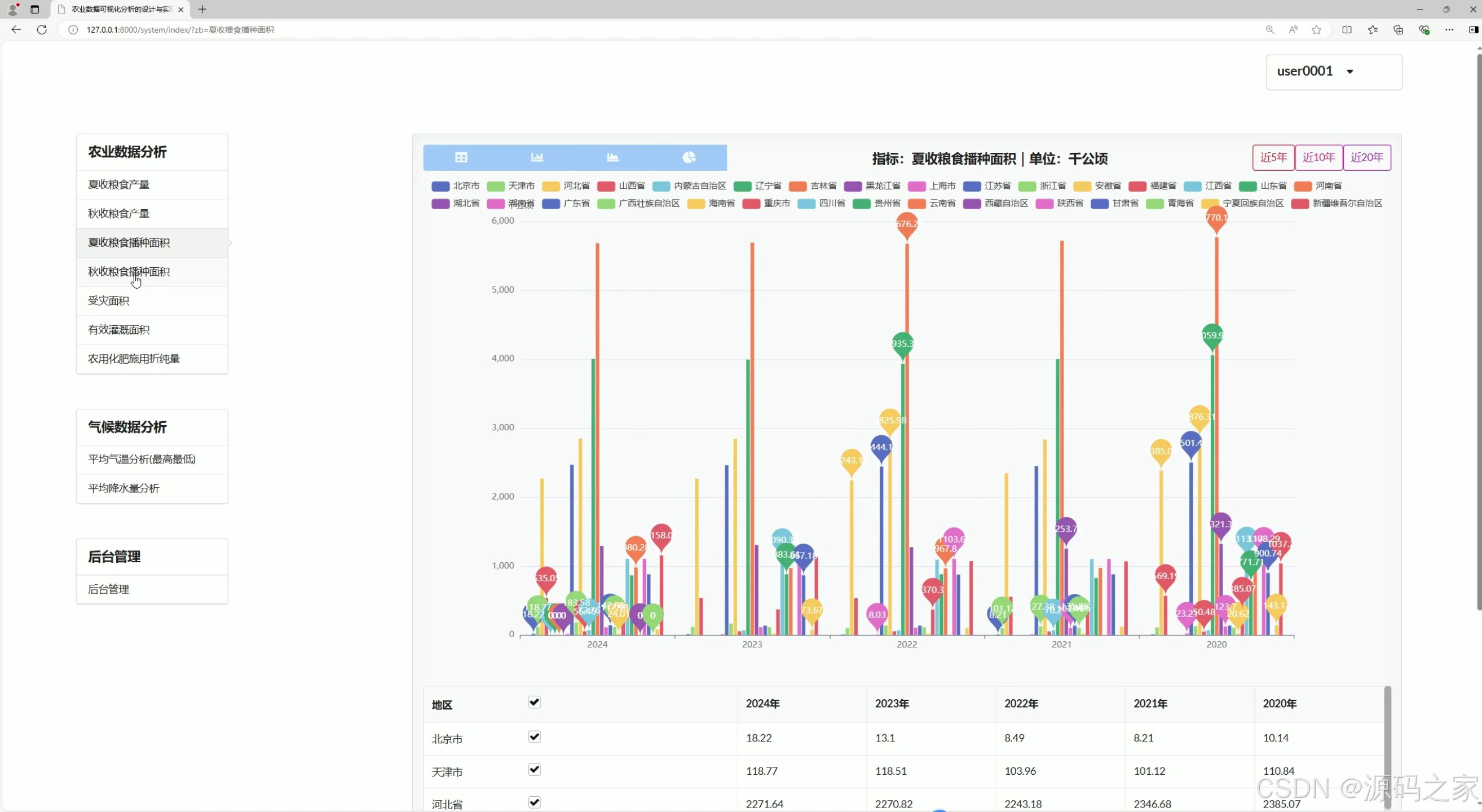
Task: Toggle the select-all 地区 header checkbox
Action: pyautogui.click(x=534, y=702)
